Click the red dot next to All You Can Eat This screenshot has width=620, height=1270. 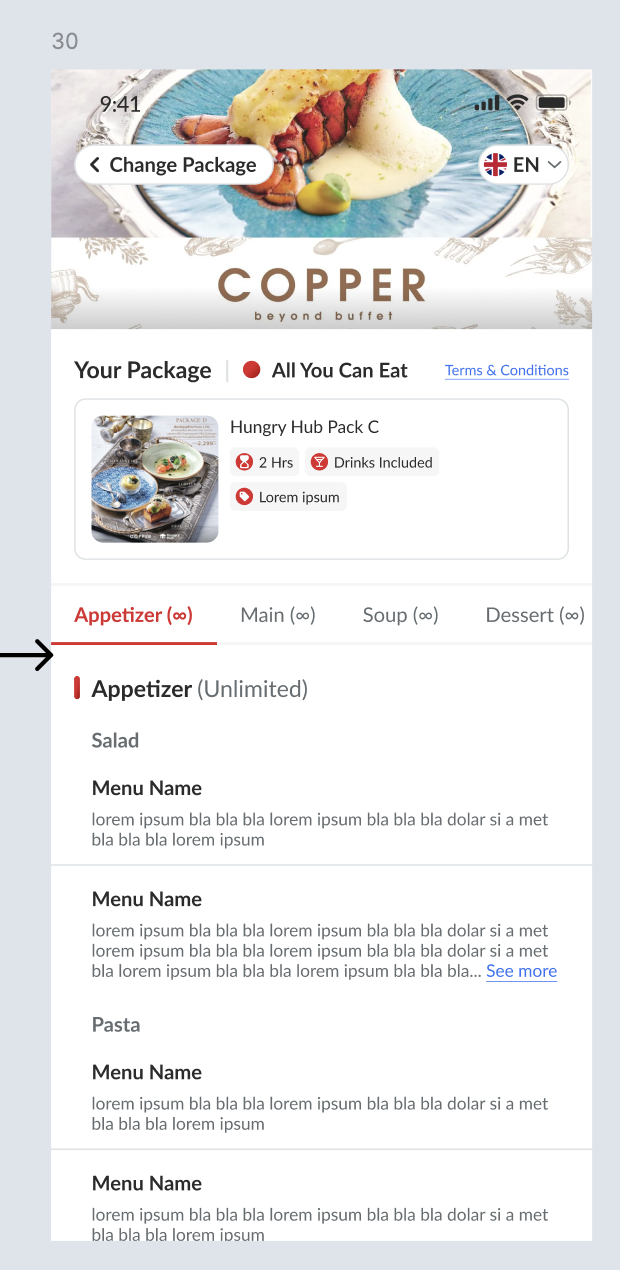pos(252,370)
